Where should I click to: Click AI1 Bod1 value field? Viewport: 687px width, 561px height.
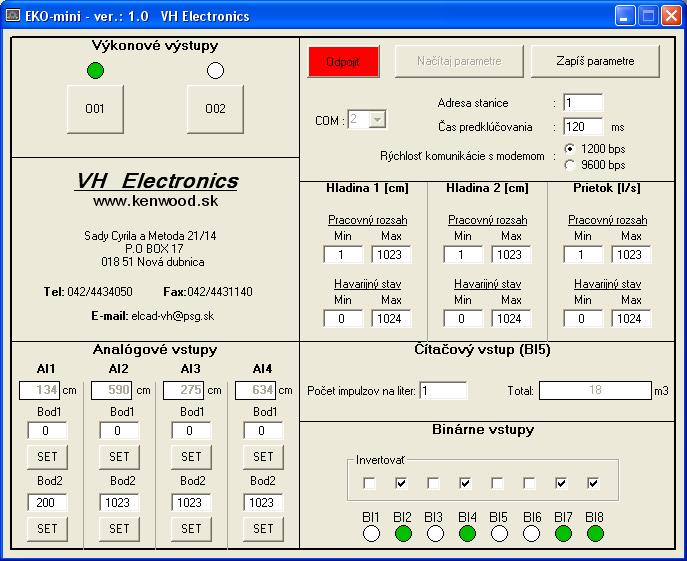point(47,431)
